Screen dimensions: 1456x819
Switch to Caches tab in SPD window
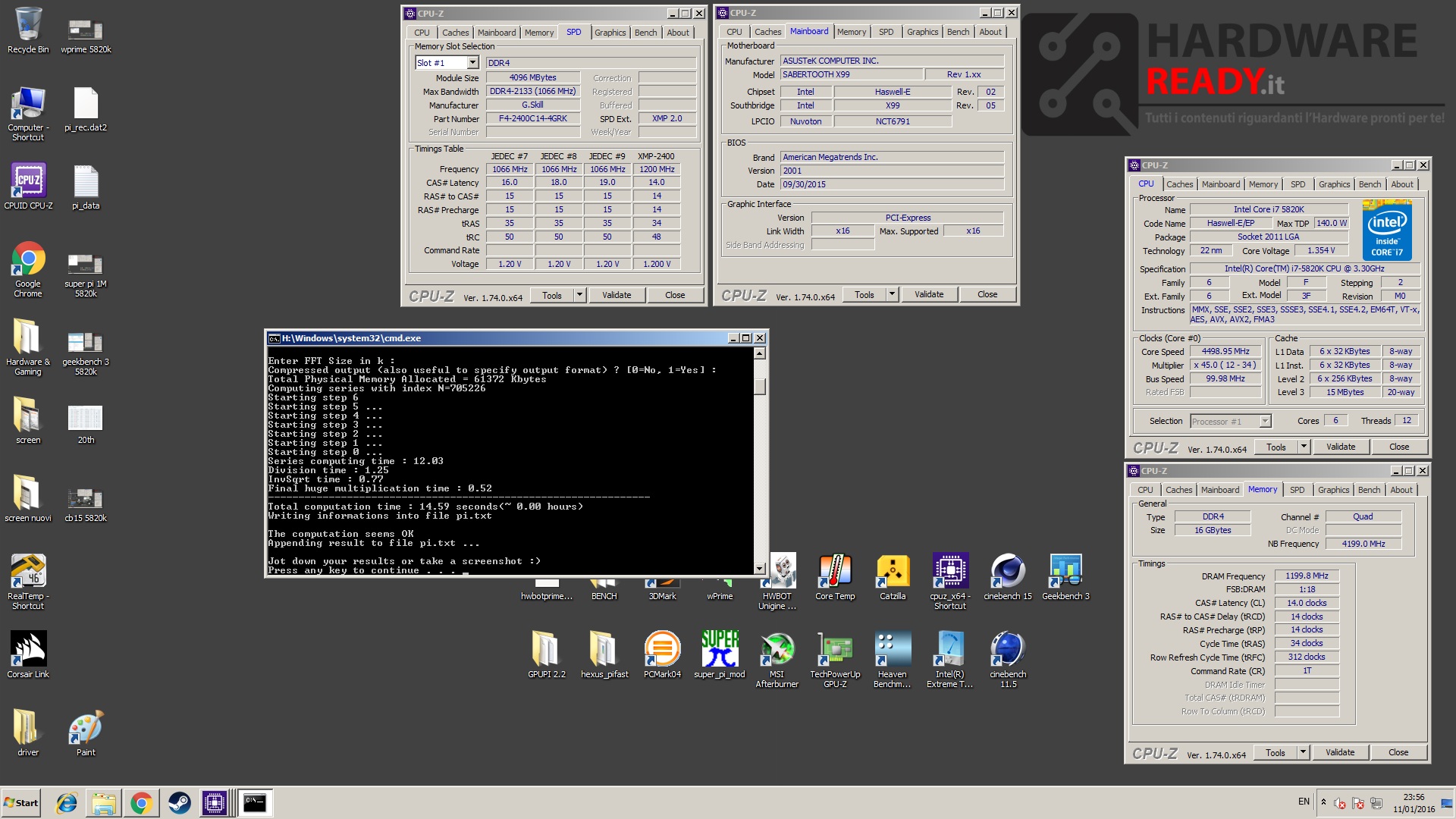[x=455, y=33]
